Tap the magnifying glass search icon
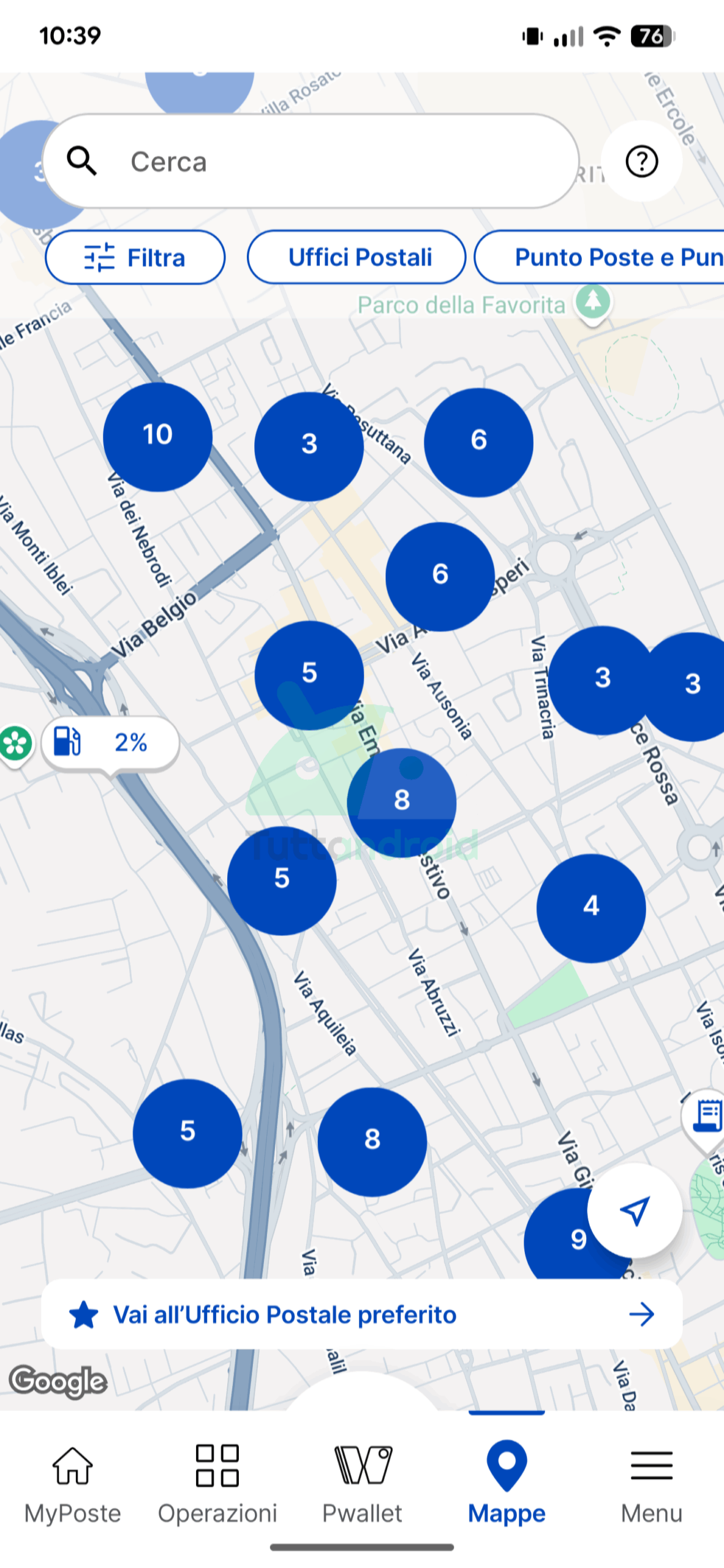 81,162
